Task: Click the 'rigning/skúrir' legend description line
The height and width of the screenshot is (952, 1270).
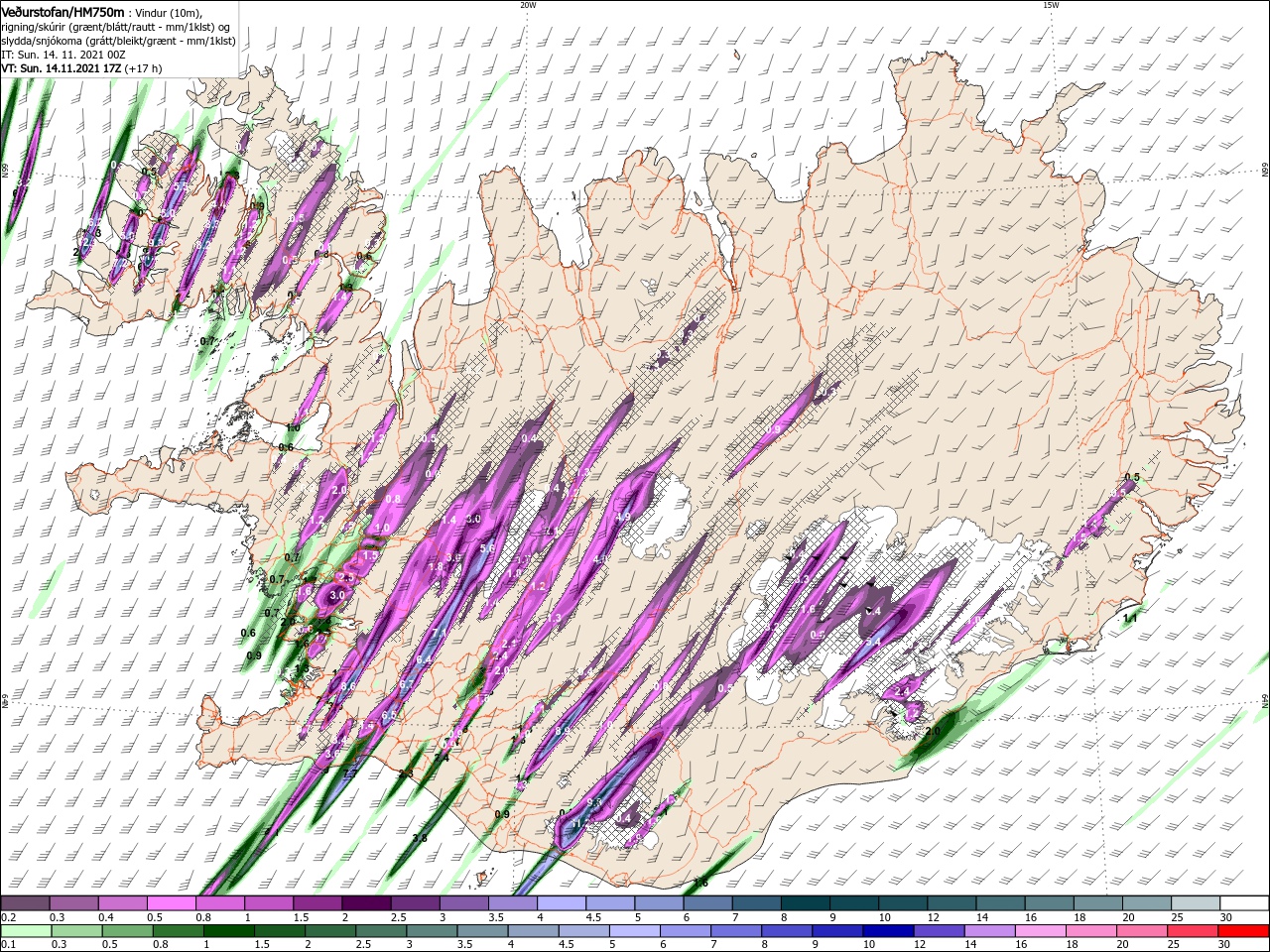Action: point(116,26)
